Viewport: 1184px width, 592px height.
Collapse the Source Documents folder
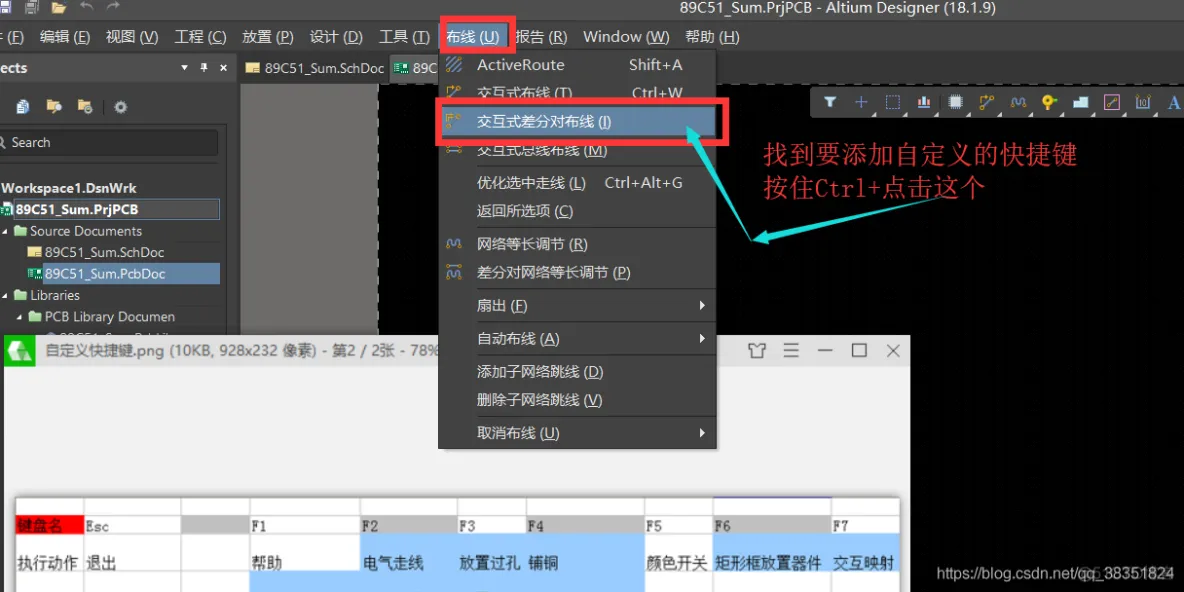pyautogui.click(x=6, y=231)
